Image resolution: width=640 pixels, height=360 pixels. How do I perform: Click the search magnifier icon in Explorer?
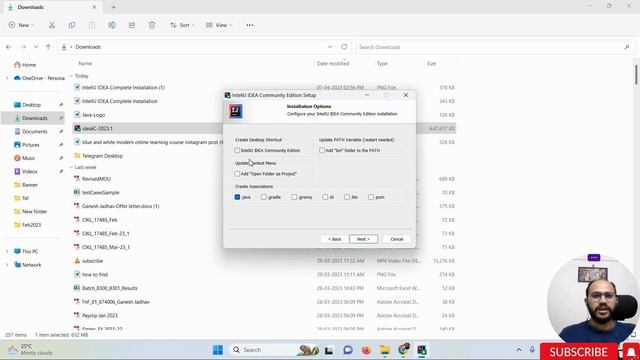[627, 47]
